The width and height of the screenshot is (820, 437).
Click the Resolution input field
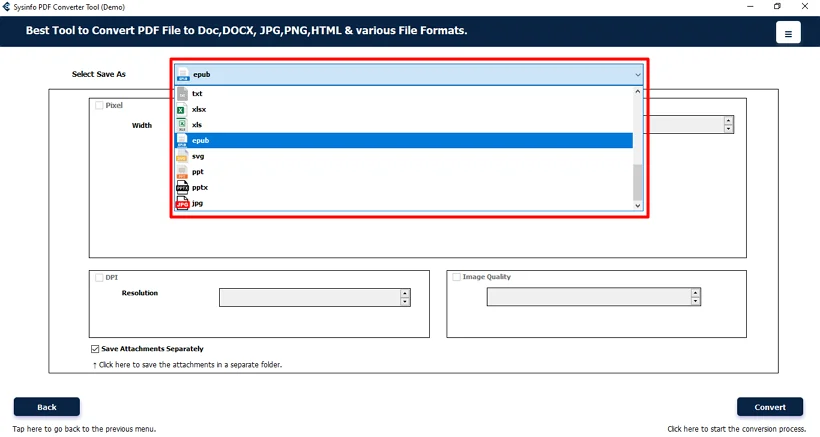click(310, 297)
